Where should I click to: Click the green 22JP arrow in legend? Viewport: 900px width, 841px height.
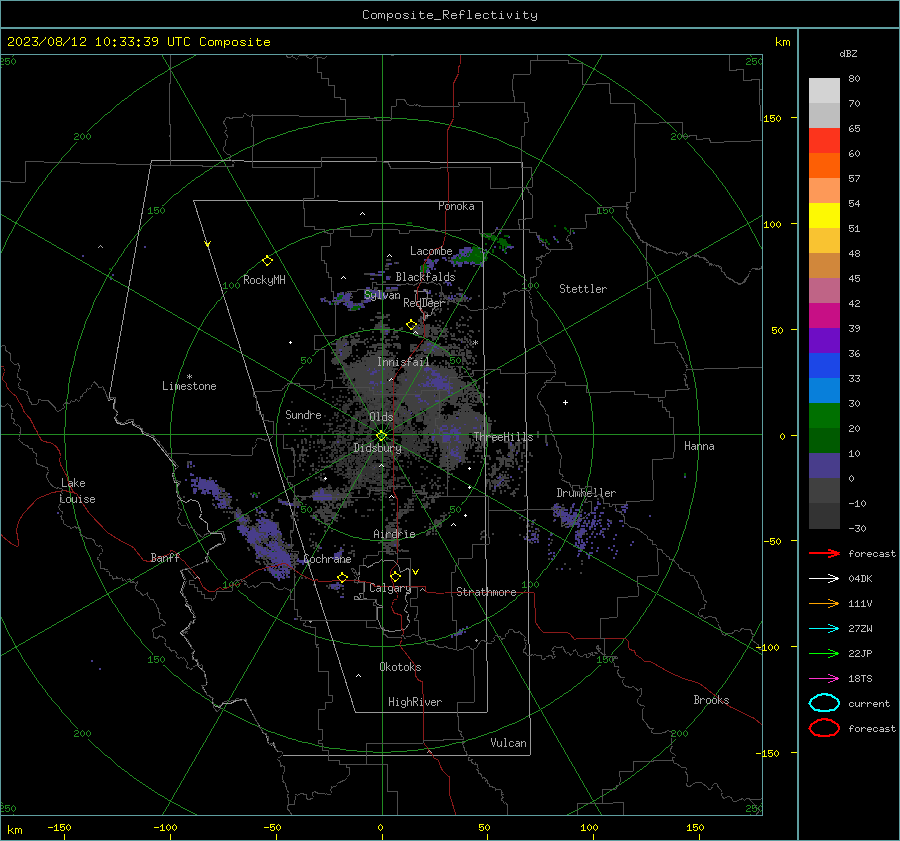(824, 653)
